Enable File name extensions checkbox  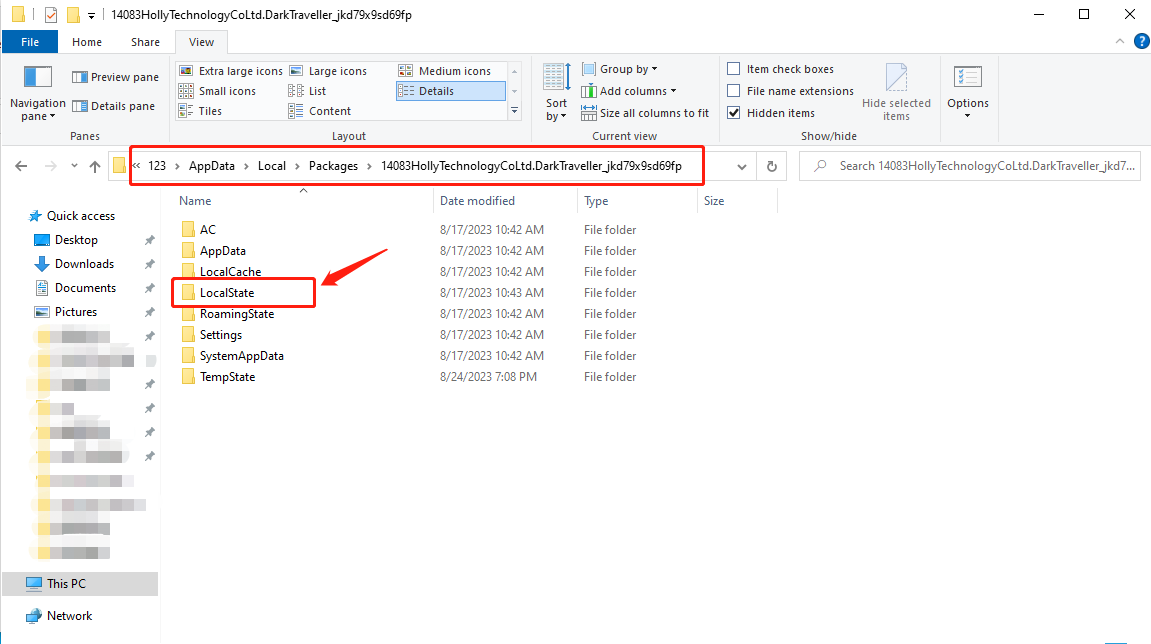tap(733, 91)
